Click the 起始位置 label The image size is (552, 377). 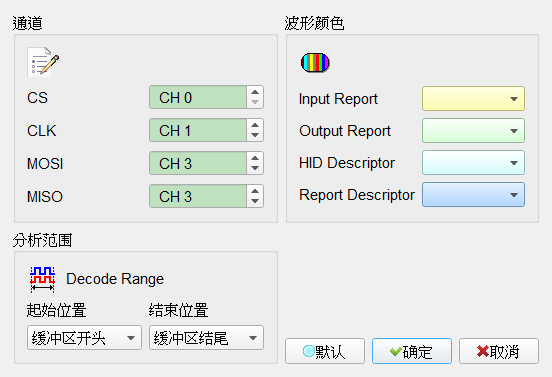(56, 310)
